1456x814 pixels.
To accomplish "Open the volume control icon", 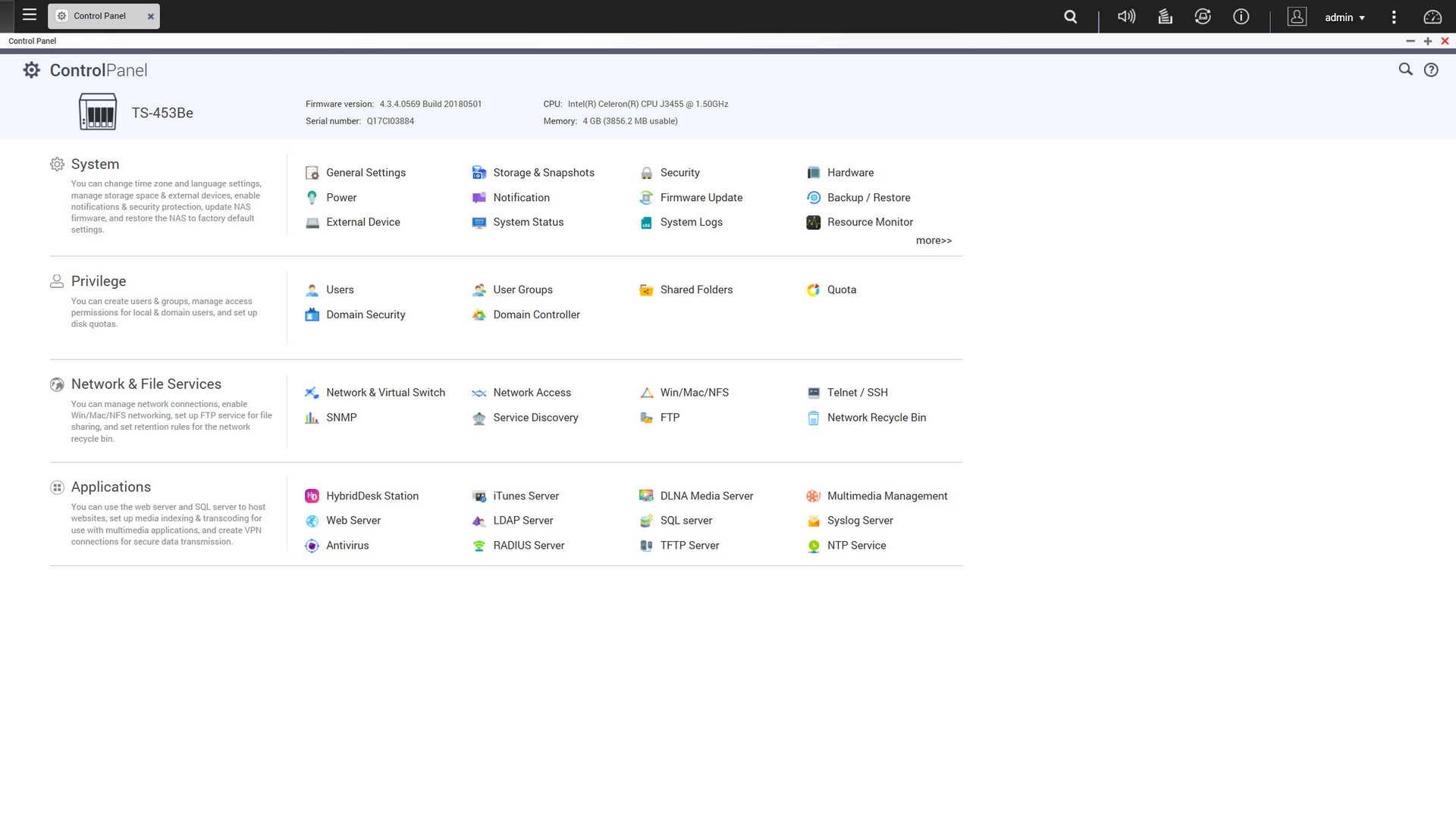I will [x=1126, y=17].
